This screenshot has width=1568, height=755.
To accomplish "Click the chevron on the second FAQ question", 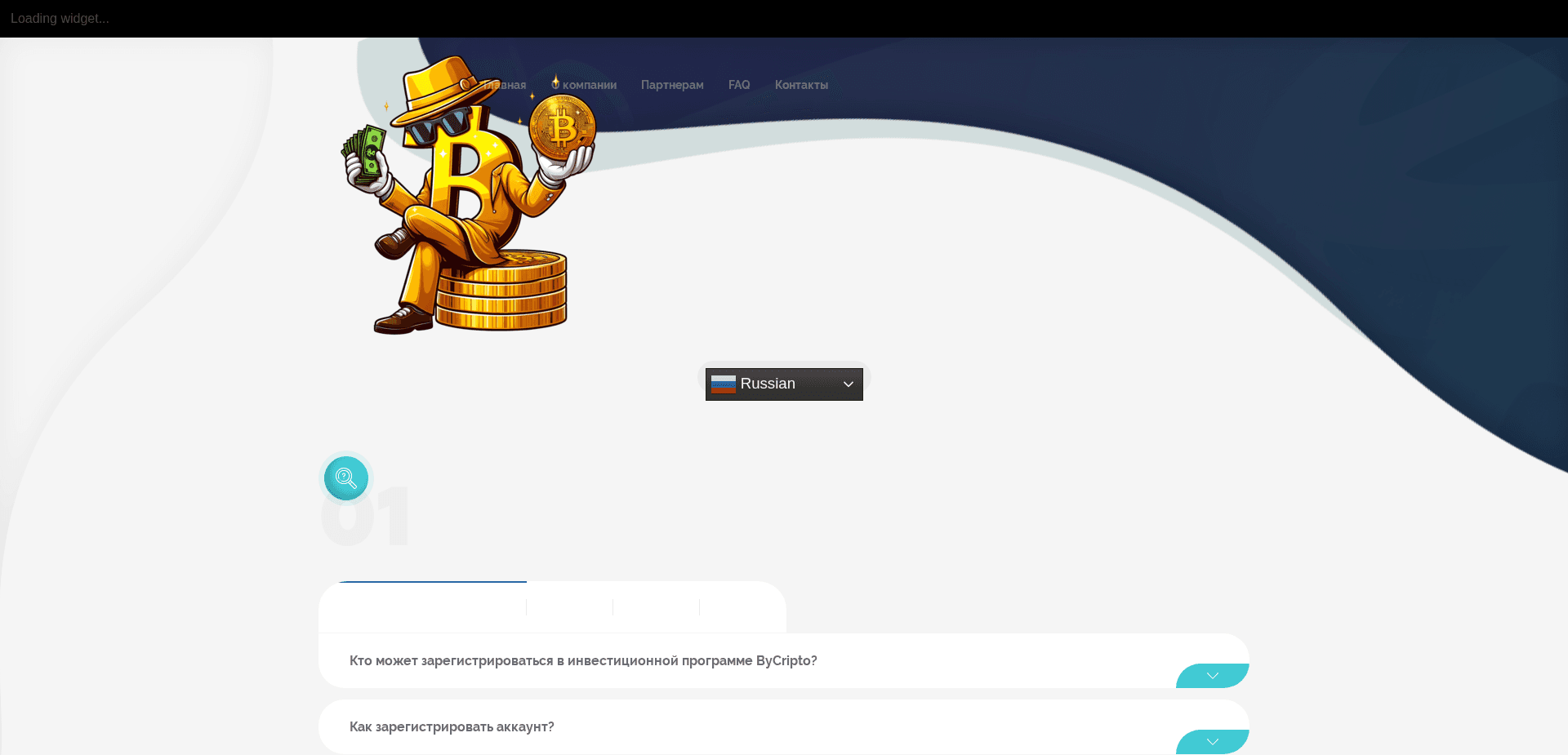I will pyautogui.click(x=1212, y=742).
